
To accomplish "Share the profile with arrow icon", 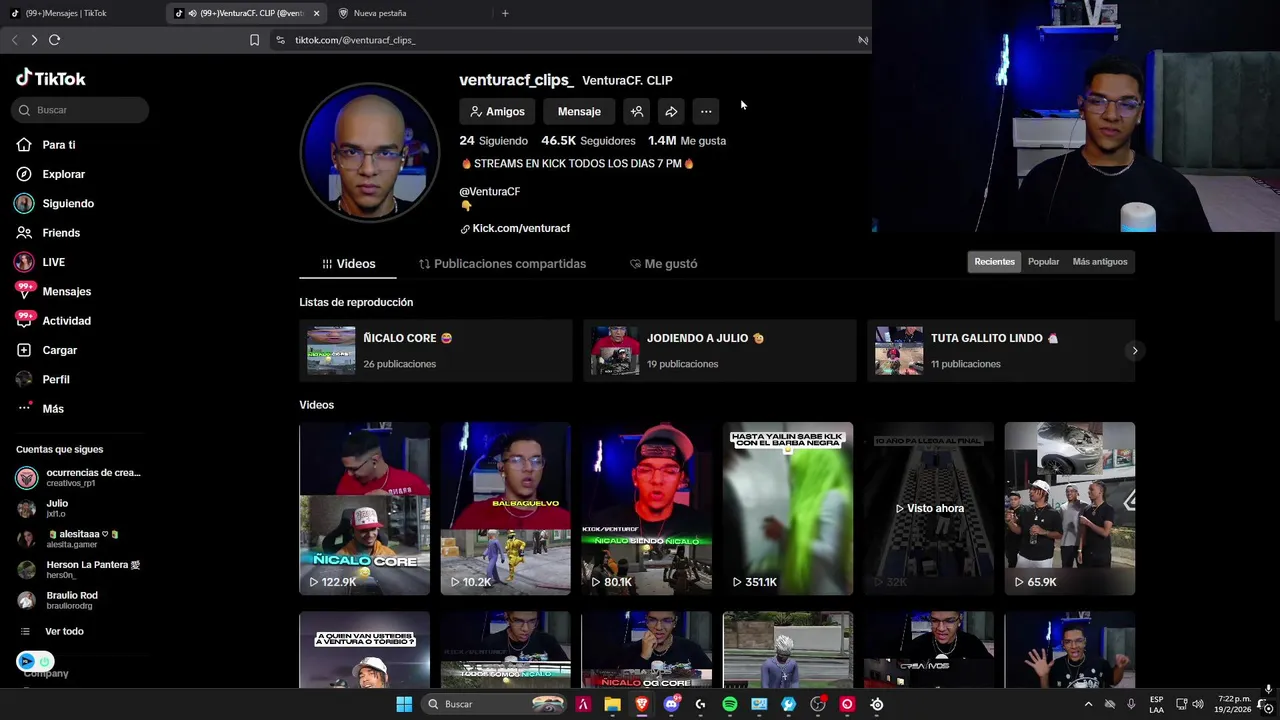I will point(671,111).
